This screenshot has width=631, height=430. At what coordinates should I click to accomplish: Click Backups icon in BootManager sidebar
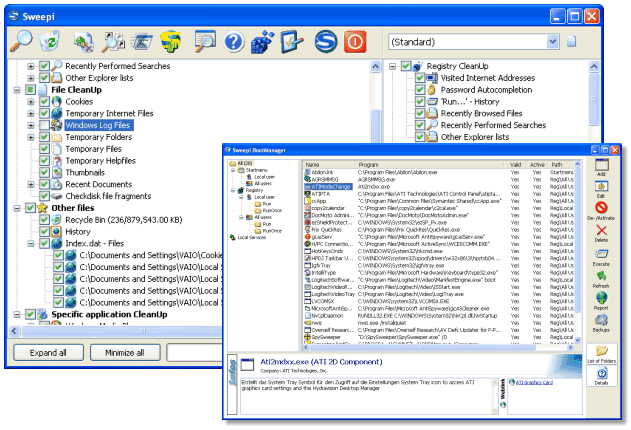[x=601, y=320]
